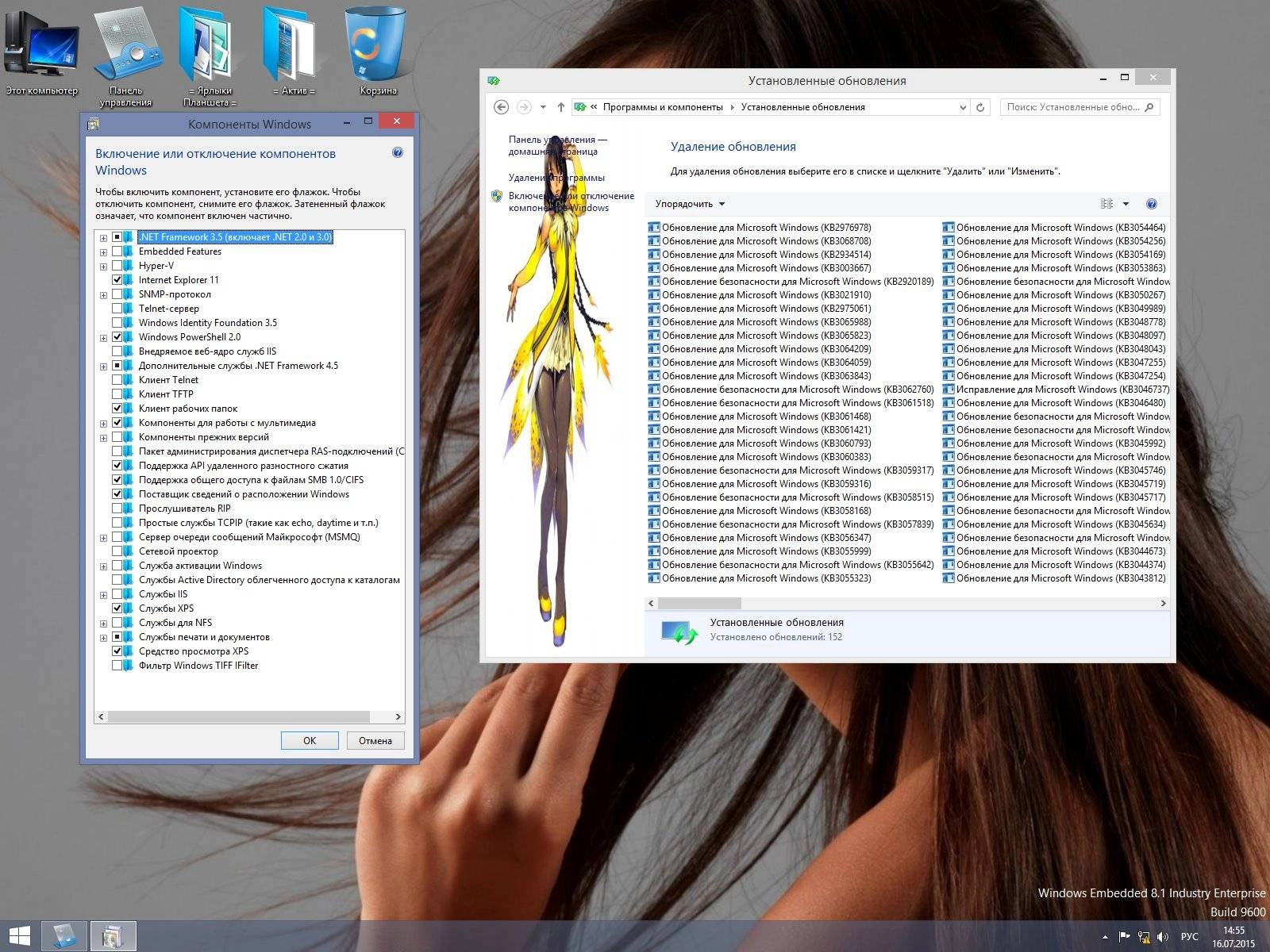Click 'Программы и компоненты' breadcrumb
Screen dimensions: 1270x952
663,107
